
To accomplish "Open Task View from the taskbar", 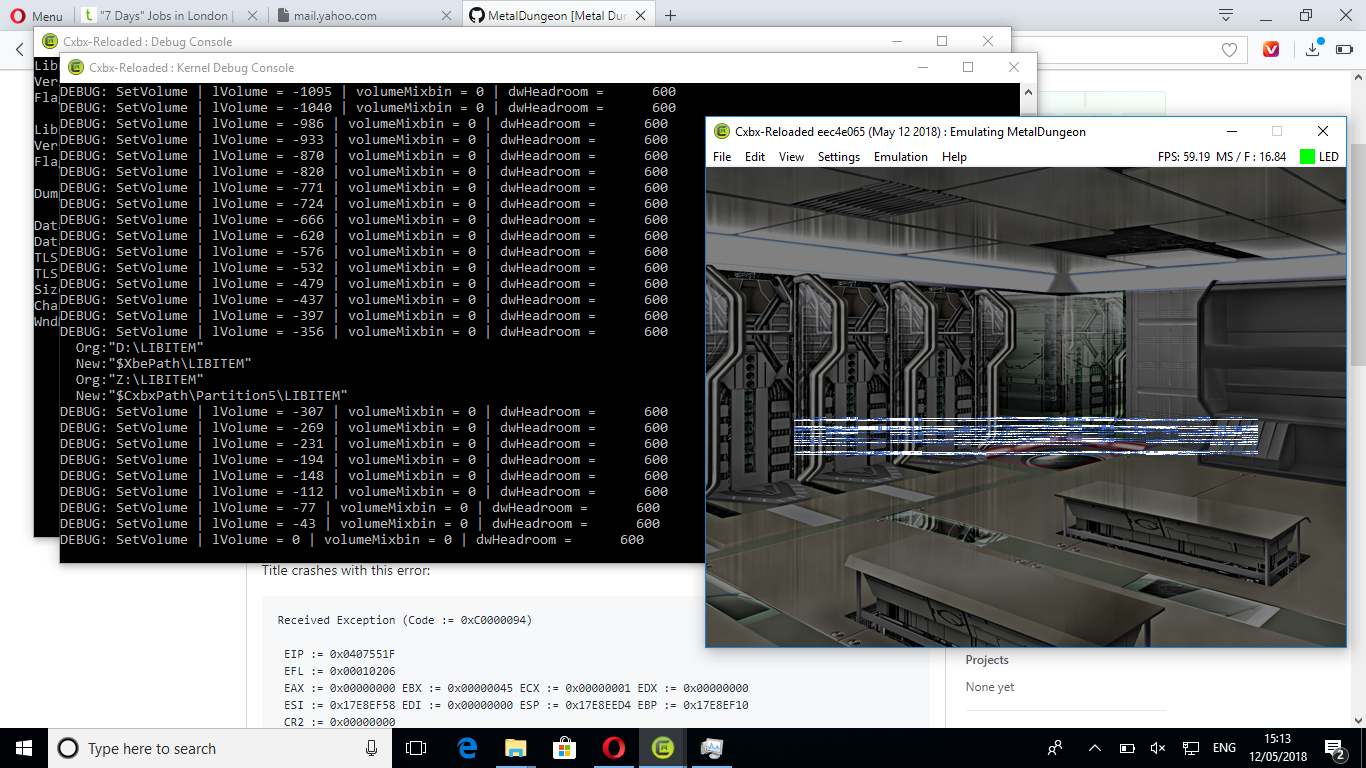I will tap(416, 748).
